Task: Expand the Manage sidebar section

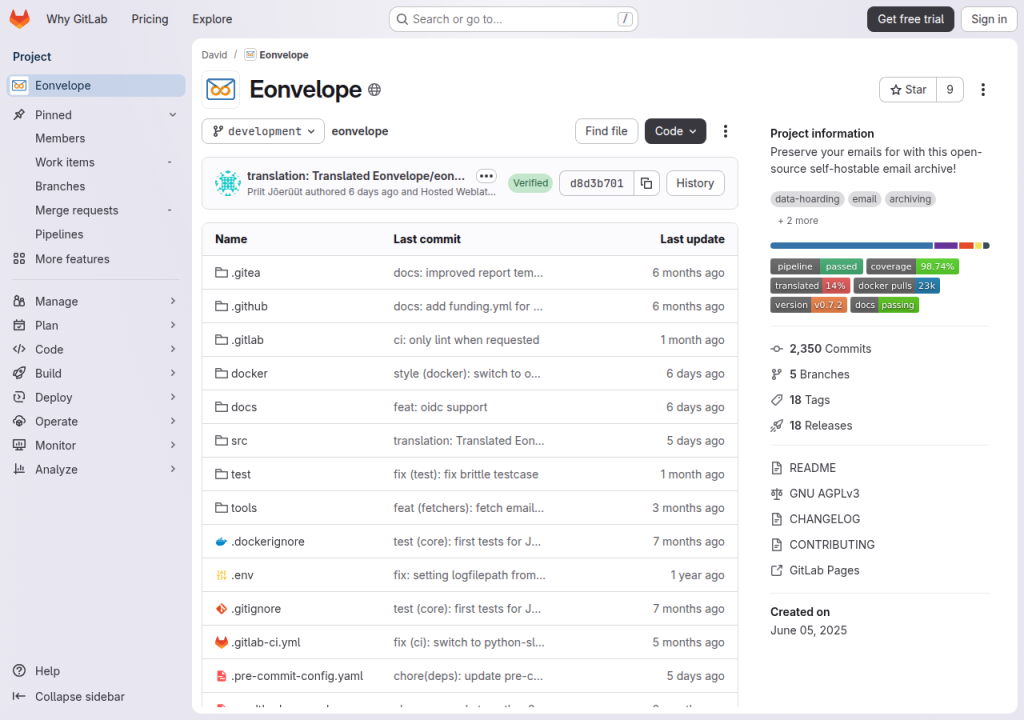Action: click(x=95, y=301)
